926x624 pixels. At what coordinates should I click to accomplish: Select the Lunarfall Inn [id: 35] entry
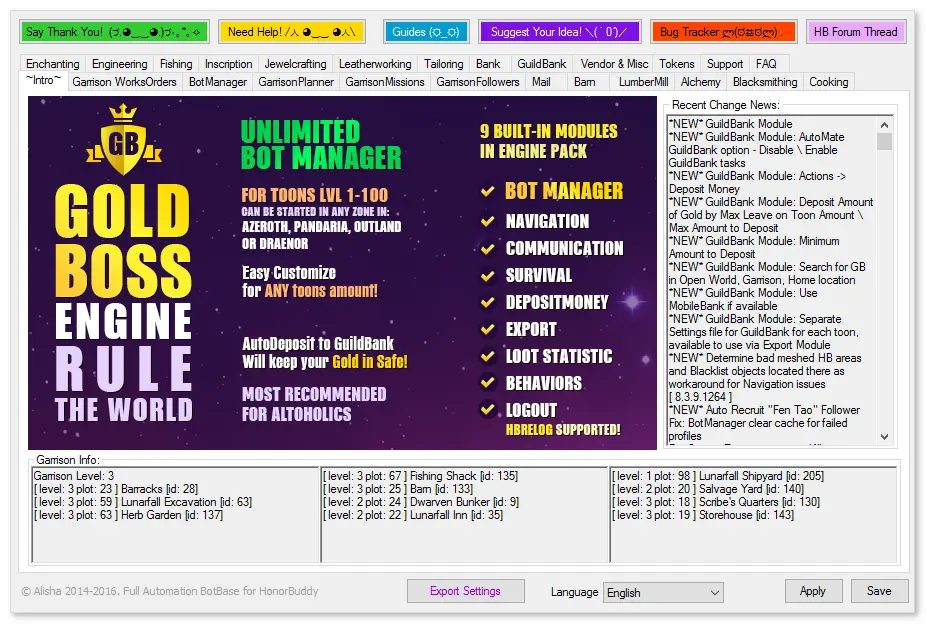tap(413, 515)
